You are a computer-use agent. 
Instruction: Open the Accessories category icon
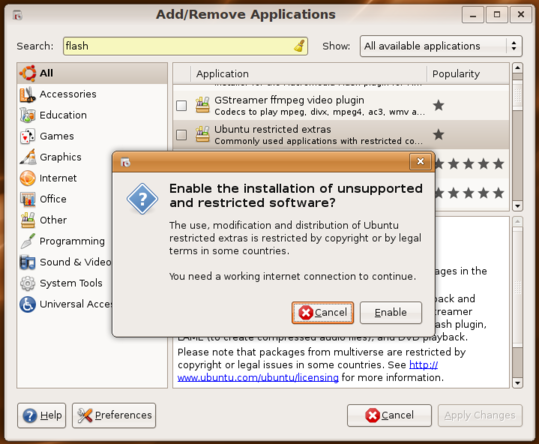pyautogui.click(x=28, y=94)
